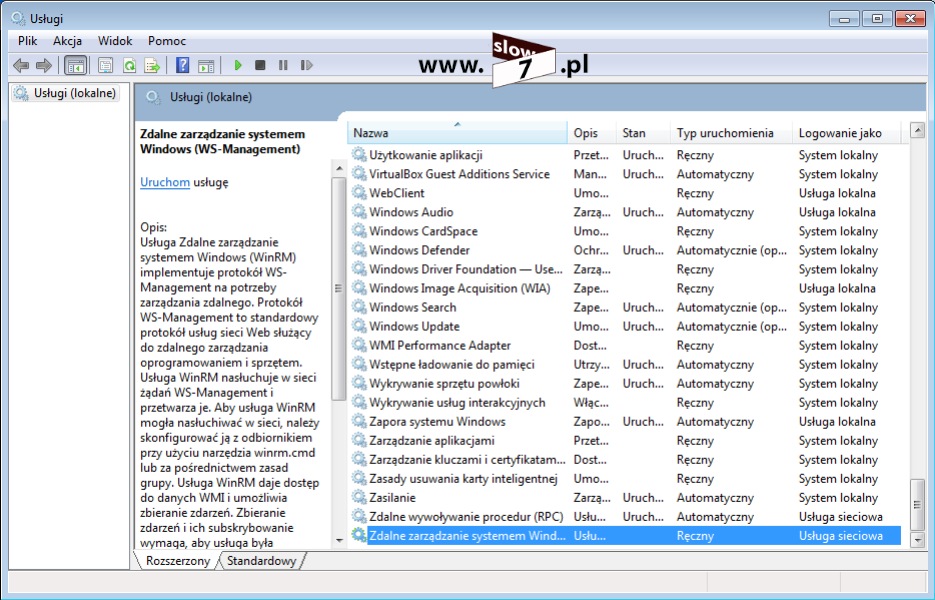Open the Plik menu
This screenshot has width=935, height=600.
point(27,41)
